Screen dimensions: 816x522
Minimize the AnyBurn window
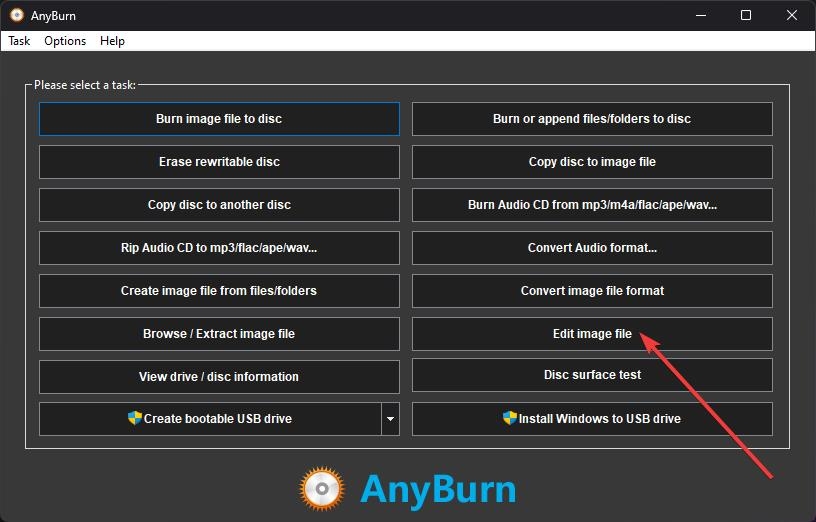(701, 15)
